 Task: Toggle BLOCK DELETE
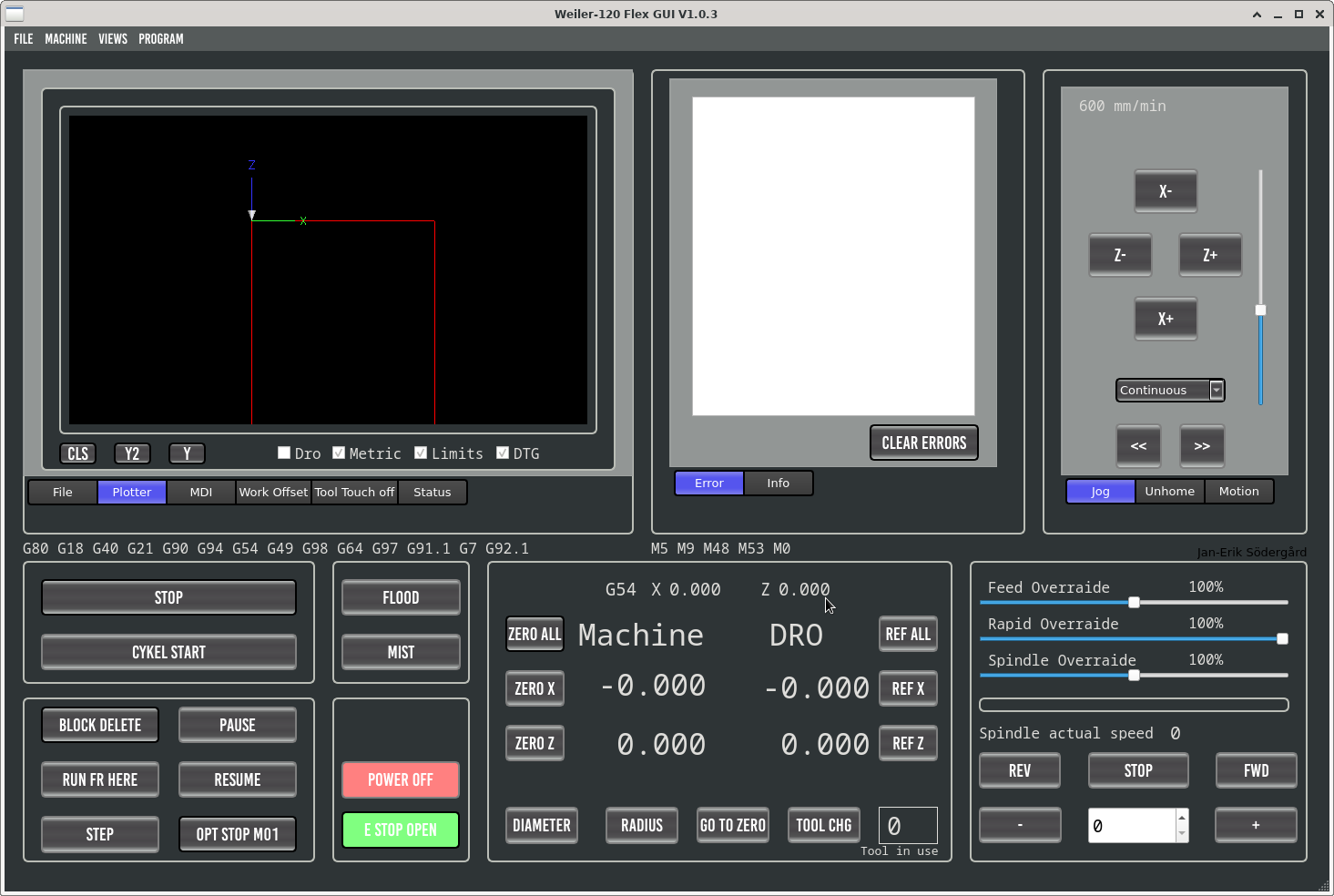click(x=100, y=725)
